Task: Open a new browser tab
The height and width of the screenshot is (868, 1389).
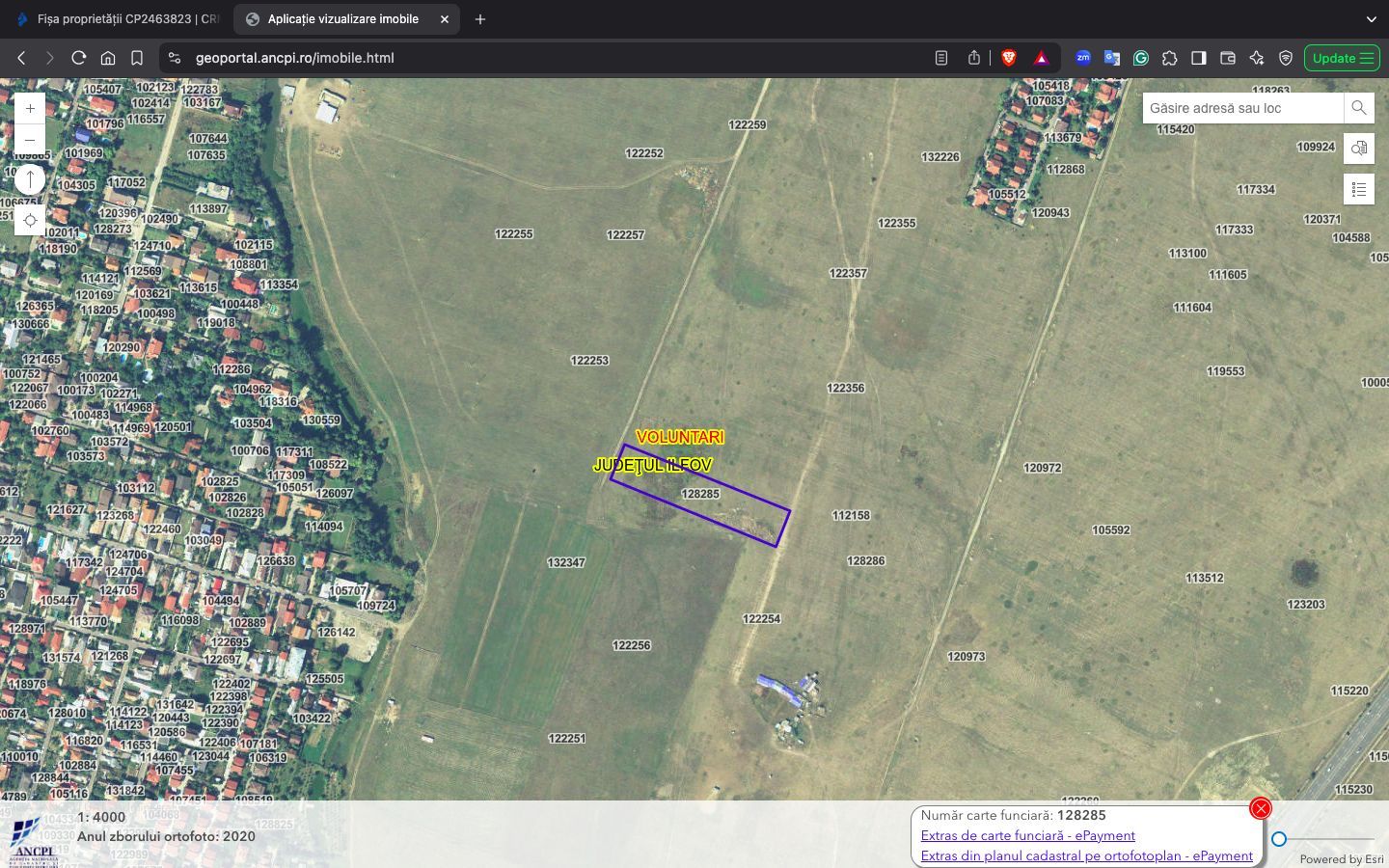Action: click(x=480, y=19)
